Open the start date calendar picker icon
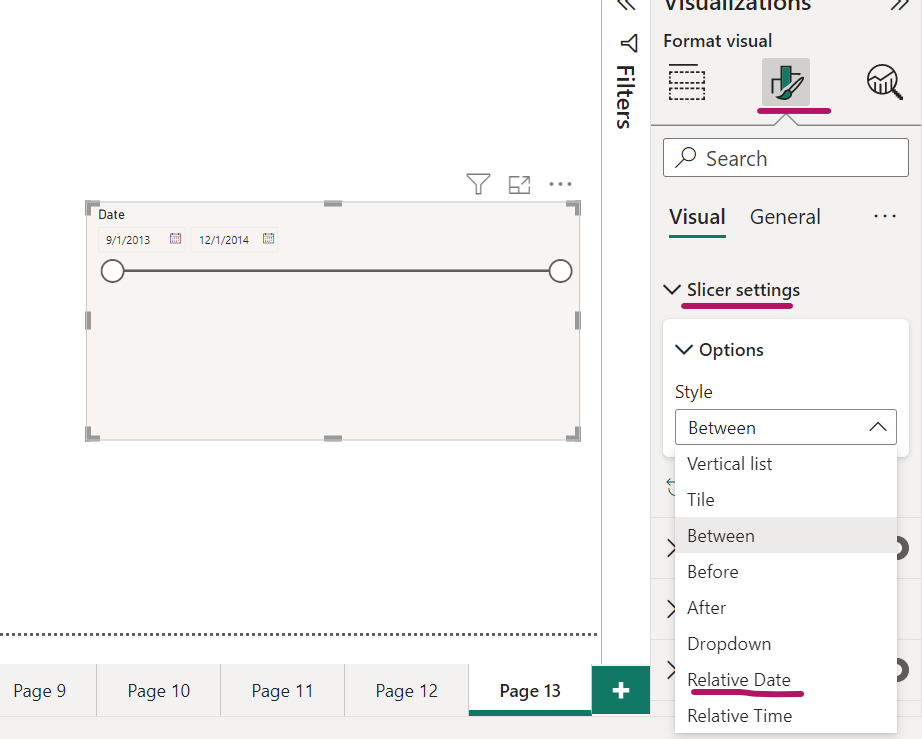 click(175, 238)
